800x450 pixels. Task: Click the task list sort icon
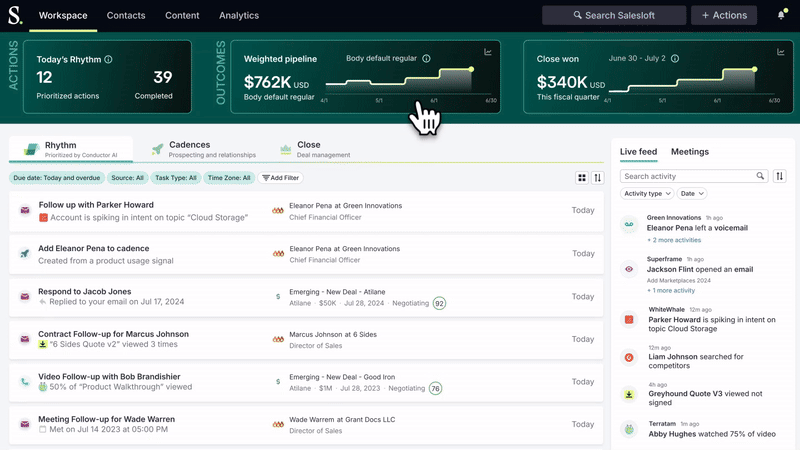pyautogui.click(x=597, y=178)
